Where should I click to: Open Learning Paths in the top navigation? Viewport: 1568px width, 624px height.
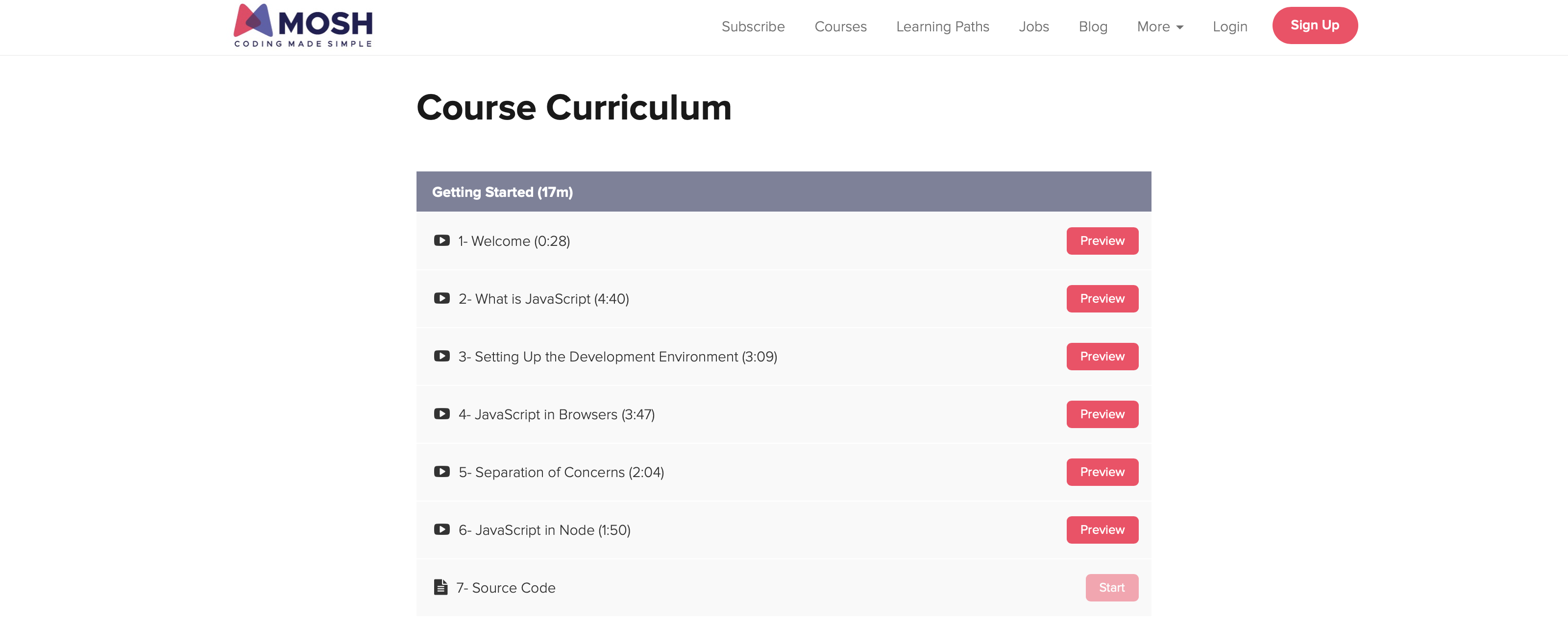942,27
